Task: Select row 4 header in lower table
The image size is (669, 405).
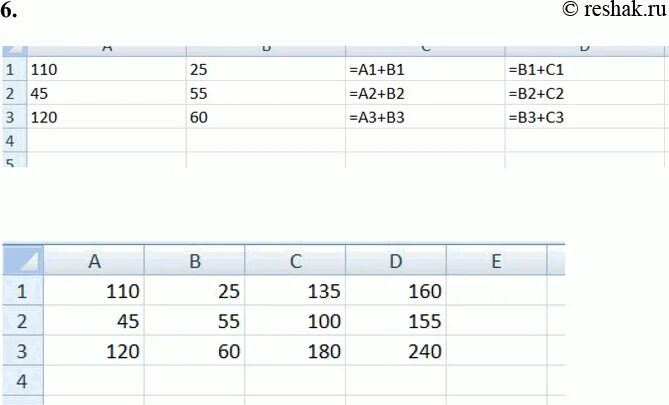Action: coord(23,380)
